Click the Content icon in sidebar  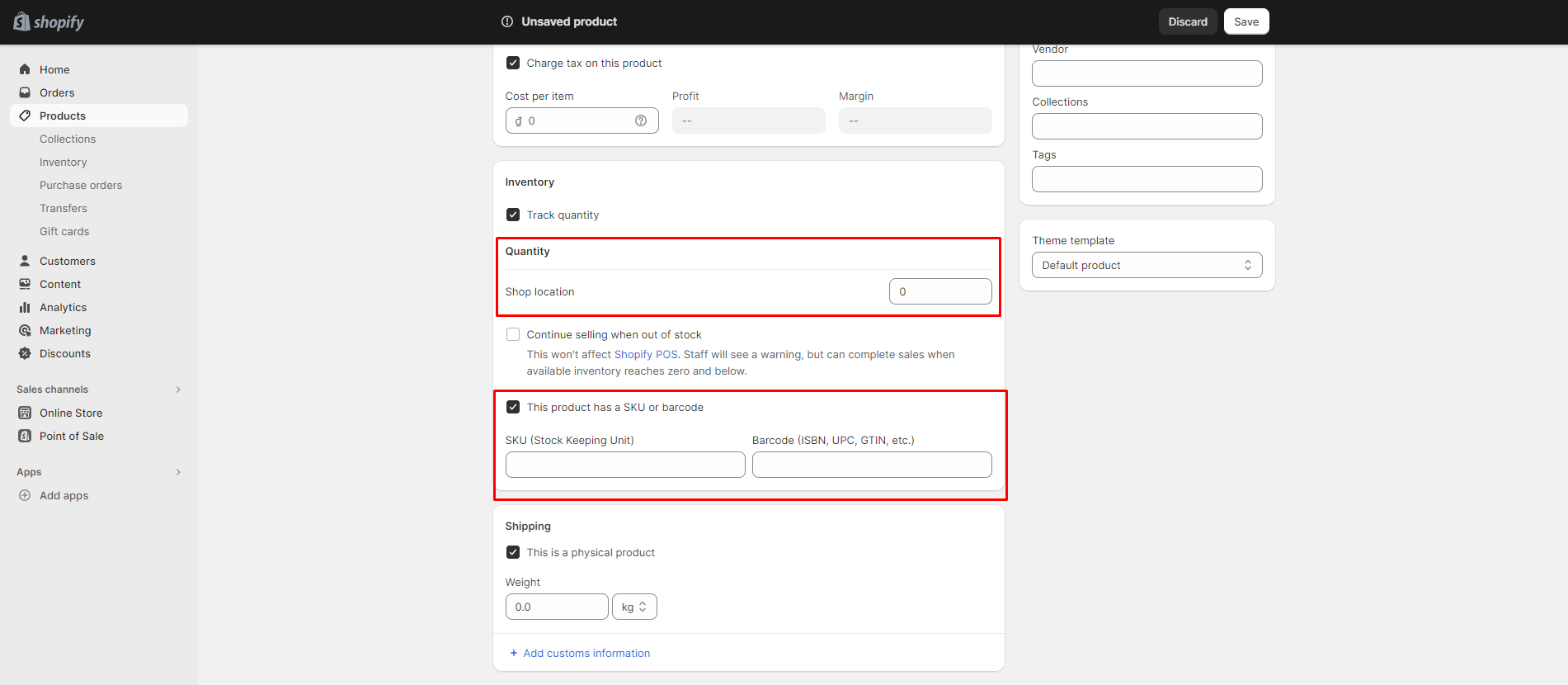(25, 284)
